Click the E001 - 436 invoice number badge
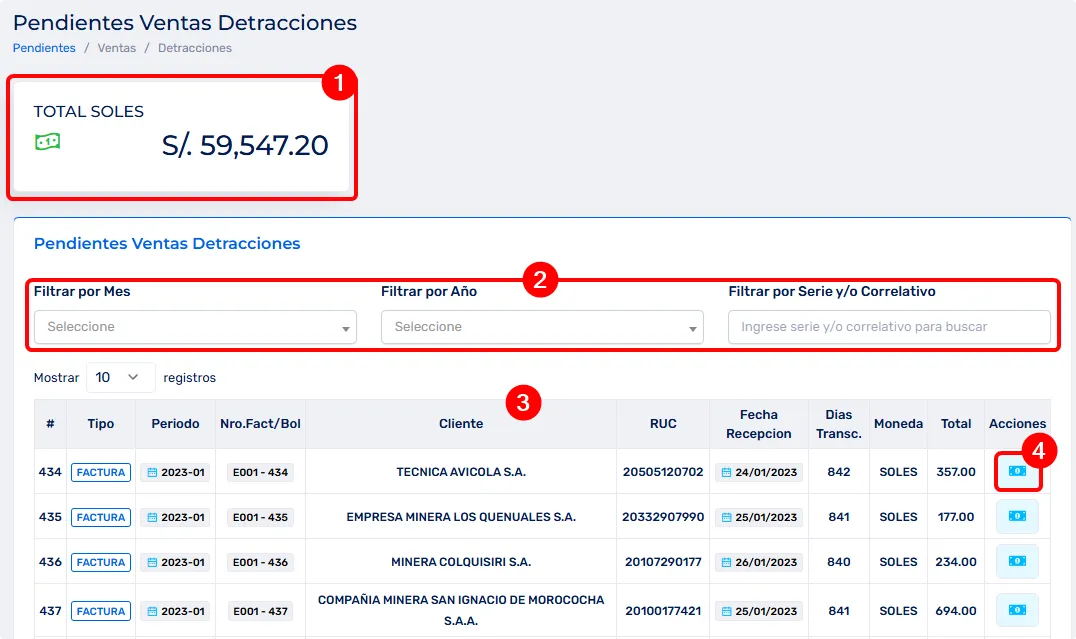This screenshot has width=1076, height=639. pyautogui.click(x=260, y=562)
